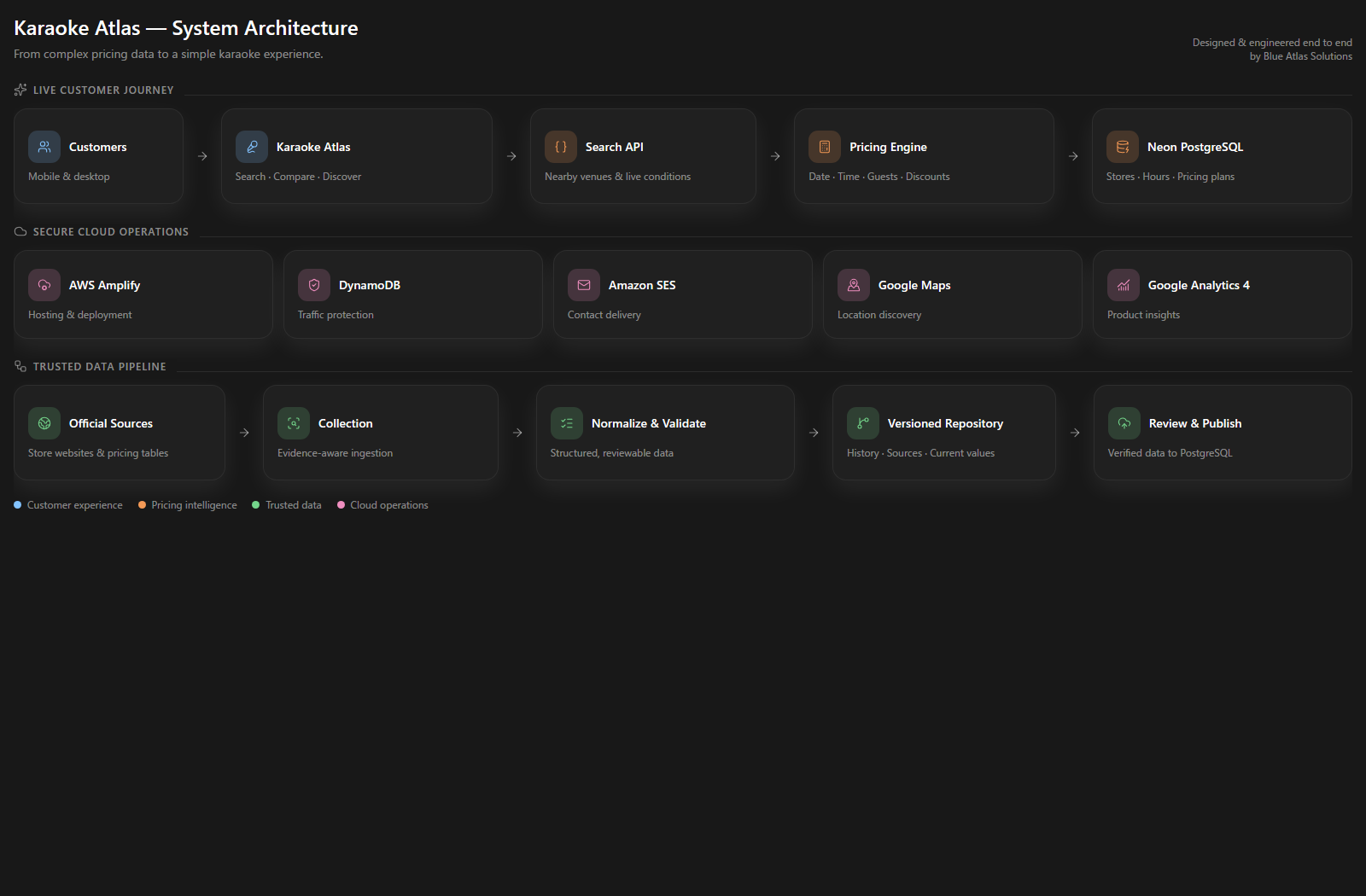
Task: Click the Versioned Repository branch icon
Action: click(x=863, y=423)
